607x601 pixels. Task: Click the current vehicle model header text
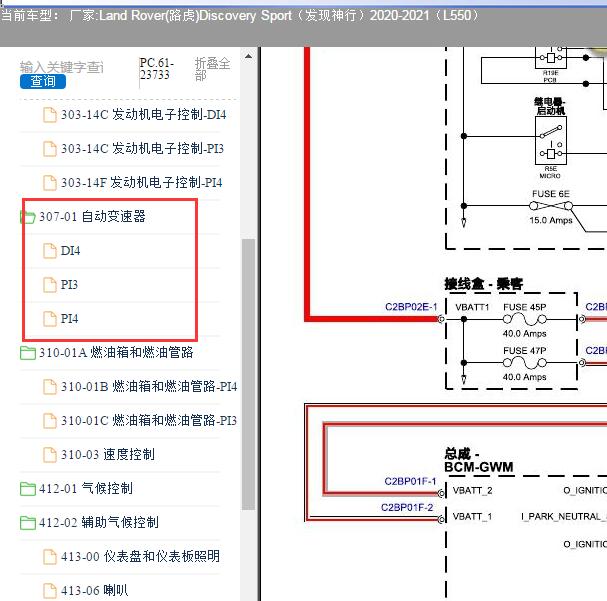click(x=240, y=16)
